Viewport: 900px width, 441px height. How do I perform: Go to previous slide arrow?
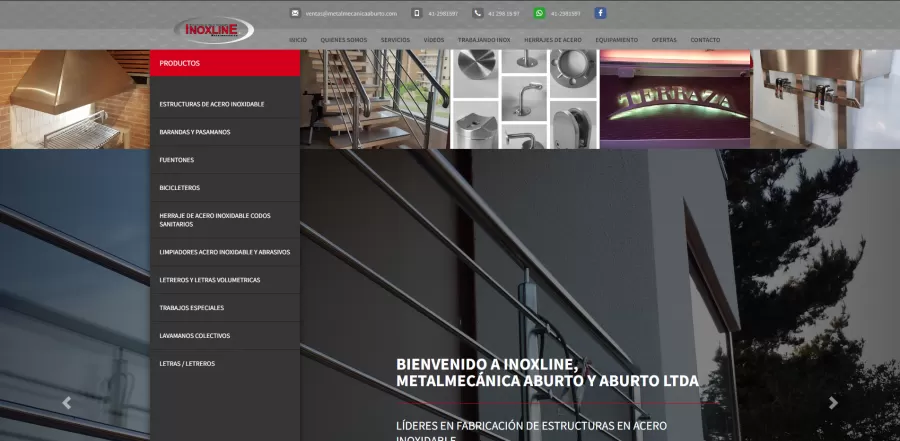[67, 403]
